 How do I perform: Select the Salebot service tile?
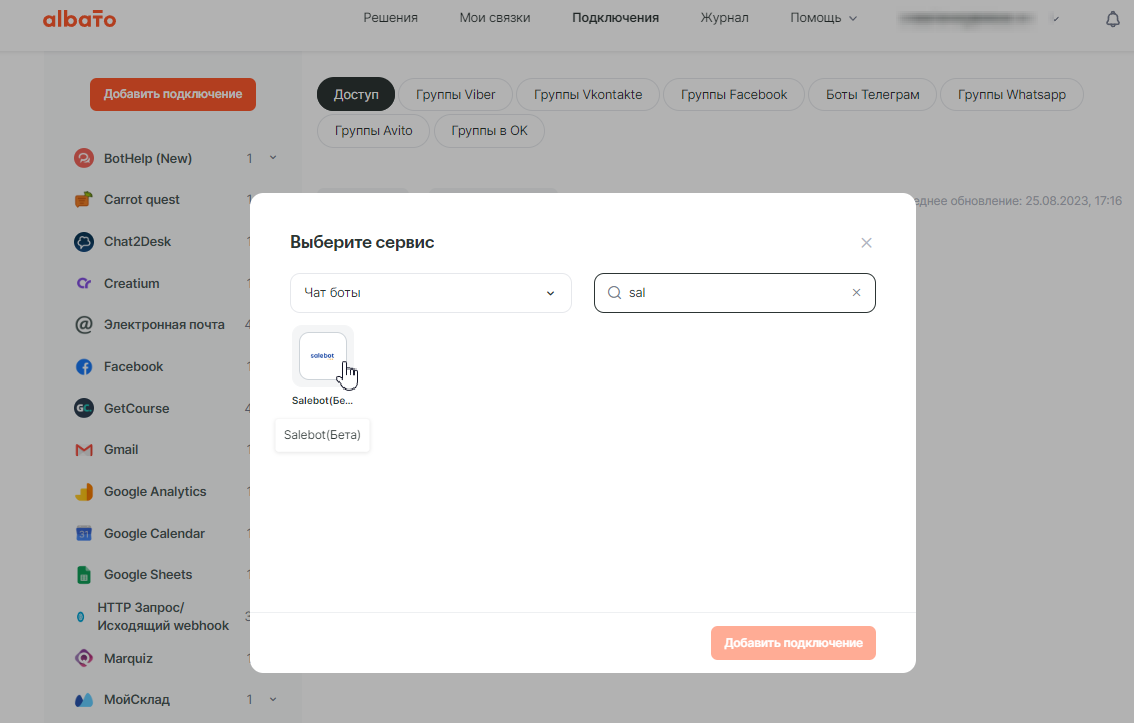coord(322,356)
